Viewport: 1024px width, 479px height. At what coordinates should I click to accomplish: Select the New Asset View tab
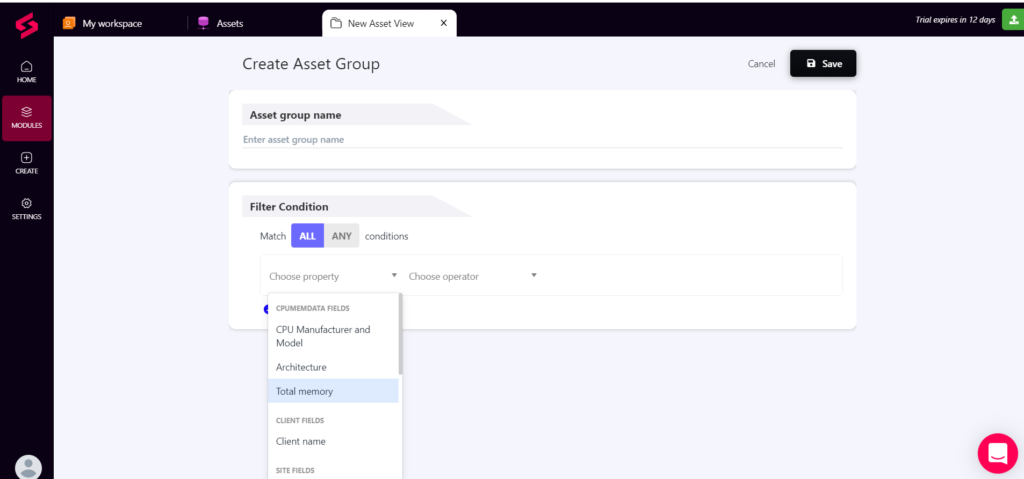point(389,23)
